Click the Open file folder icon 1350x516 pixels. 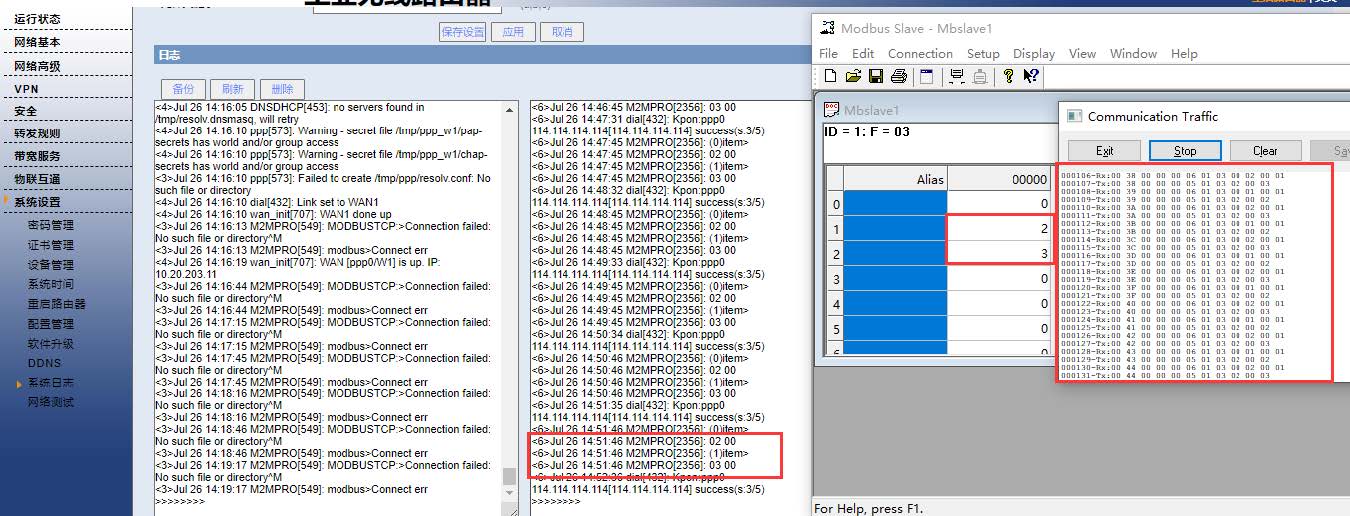pyautogui.click(x=853, y=77)
